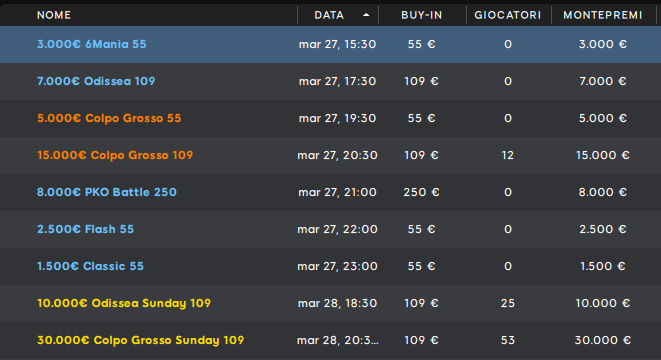The image size is (661, 360).
Task: Sort tournaments by NOME column header
Action: tap(54, 15)
